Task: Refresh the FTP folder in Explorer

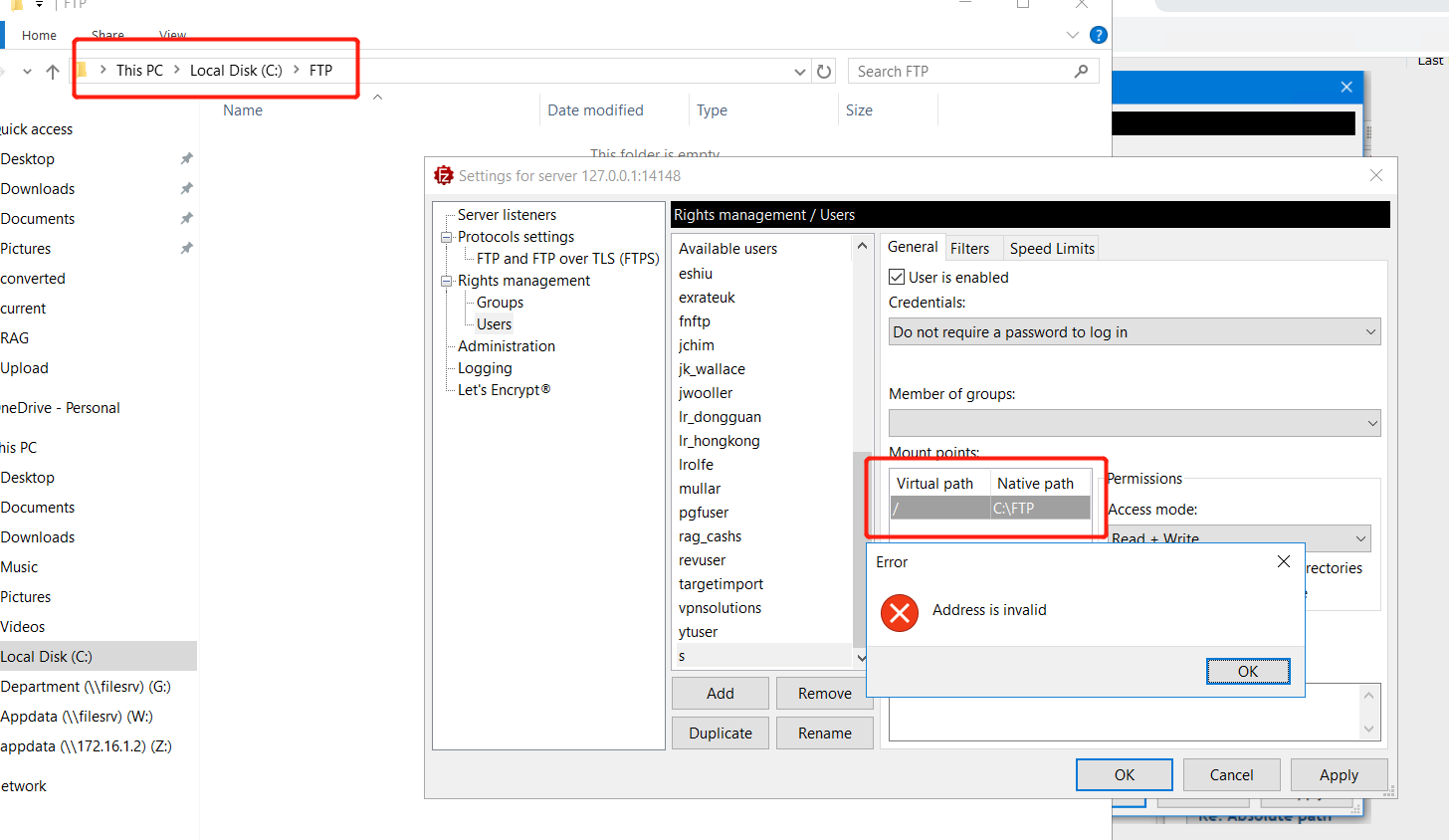Action: (x=824, y=72)
